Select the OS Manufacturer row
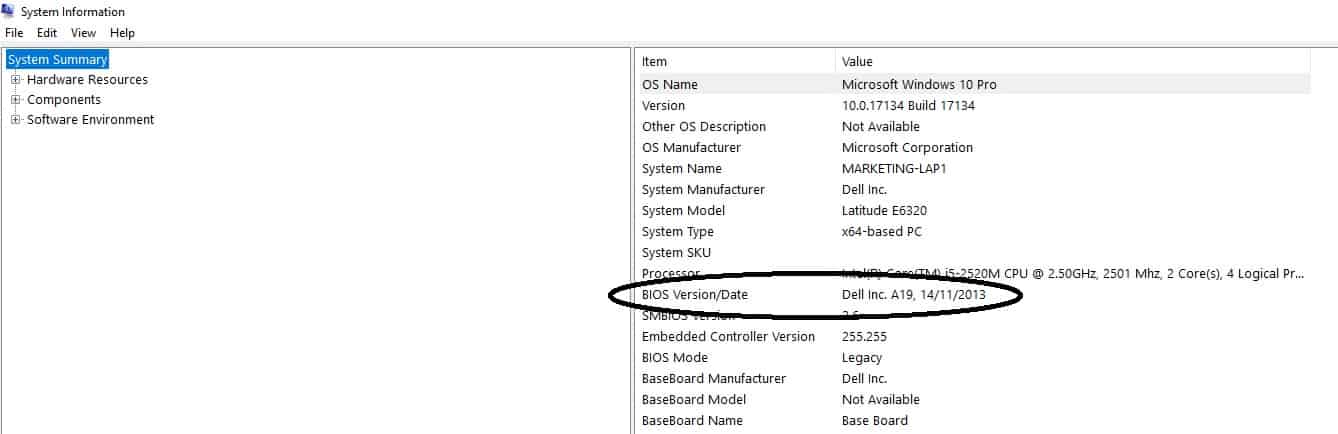Screen dimensions: 1338x434 [973, 148]
